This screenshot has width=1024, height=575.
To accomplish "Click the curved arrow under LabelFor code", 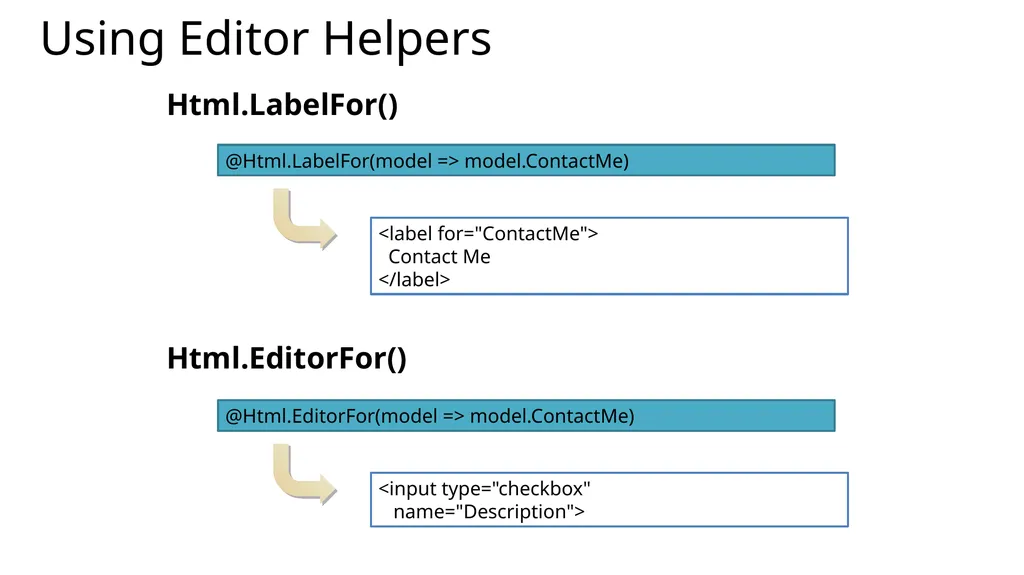I will (304, 220).
